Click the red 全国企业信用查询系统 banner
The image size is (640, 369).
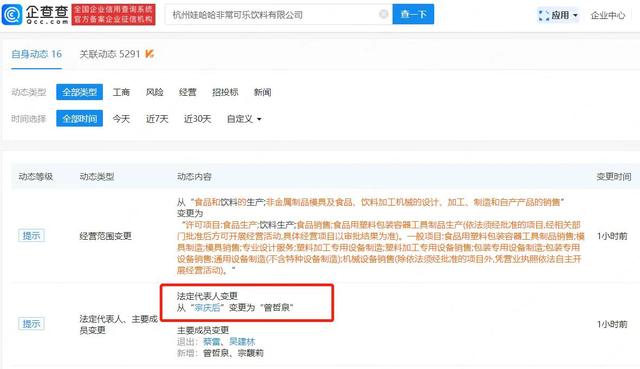click(x=113, y=15)
